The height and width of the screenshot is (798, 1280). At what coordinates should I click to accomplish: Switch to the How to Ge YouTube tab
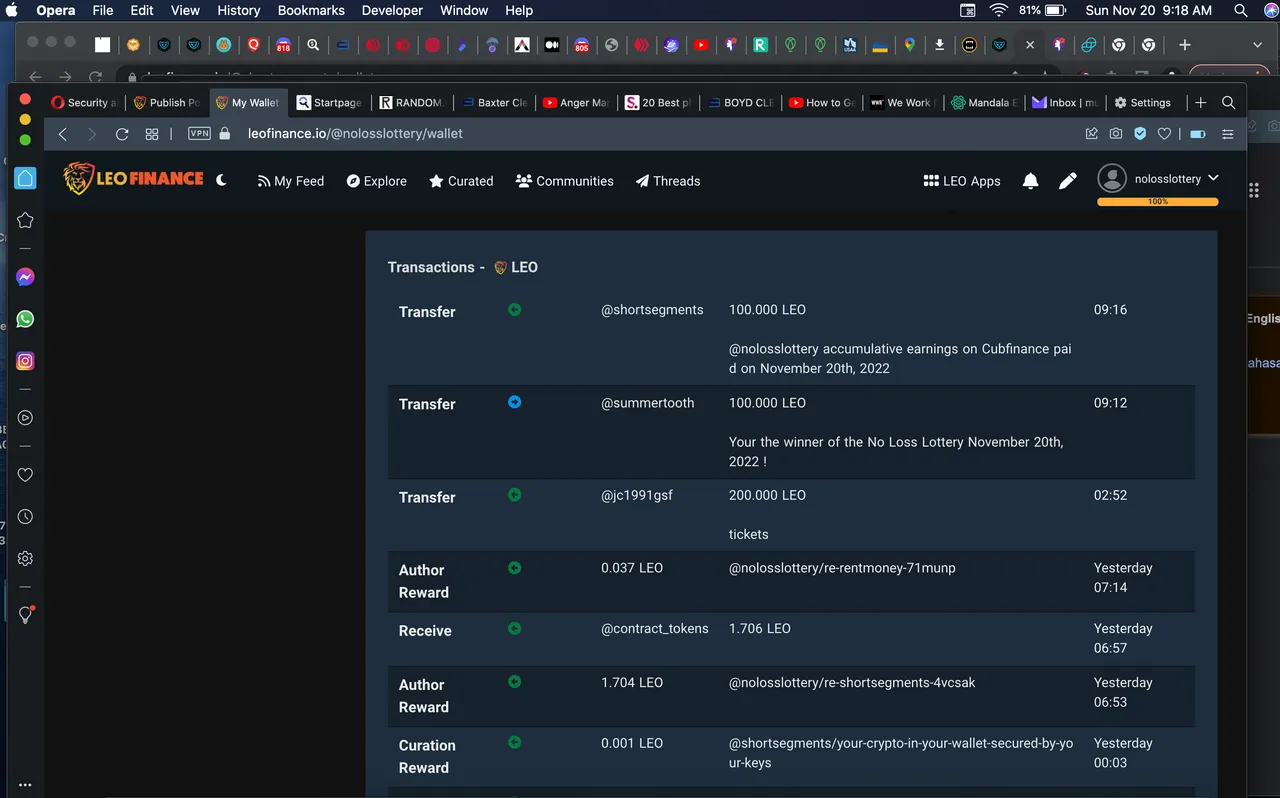821,102
